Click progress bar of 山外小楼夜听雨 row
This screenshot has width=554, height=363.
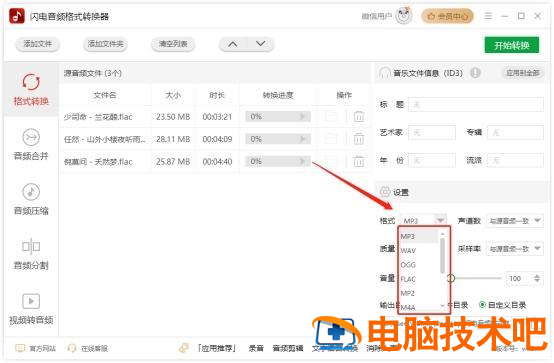[278, 139]
